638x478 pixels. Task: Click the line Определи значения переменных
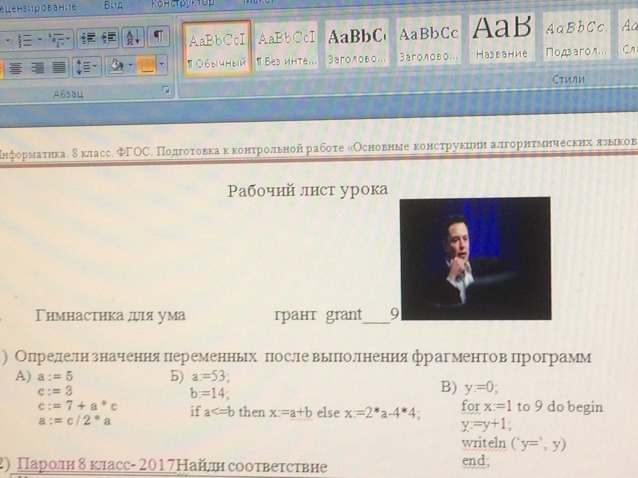303,356
